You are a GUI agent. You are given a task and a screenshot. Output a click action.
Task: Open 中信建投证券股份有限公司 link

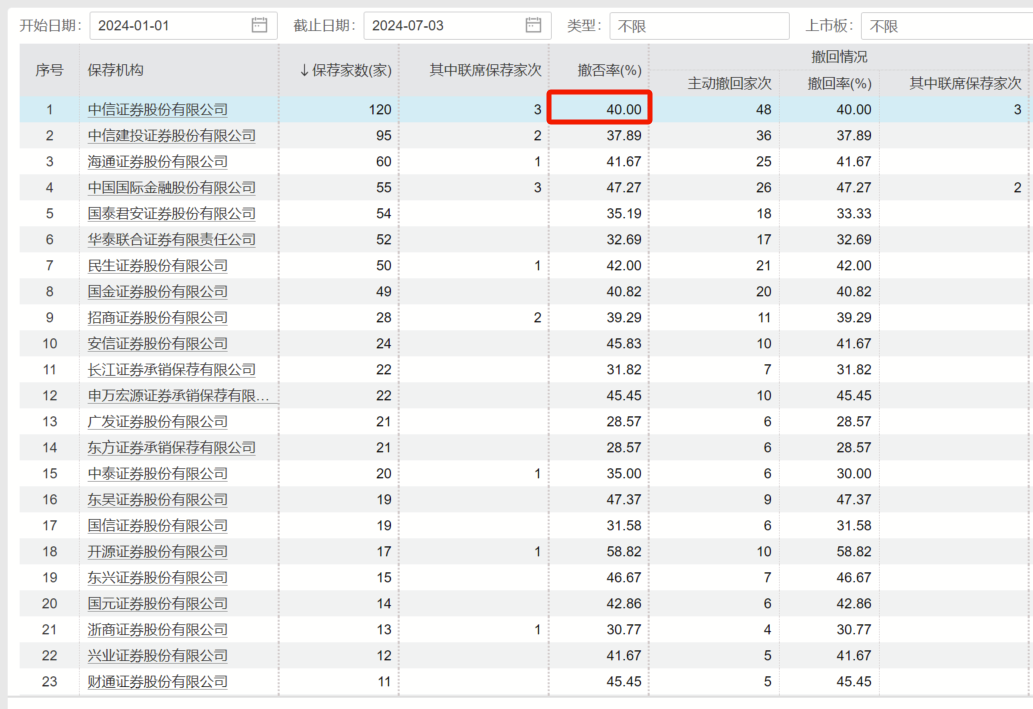171,136
